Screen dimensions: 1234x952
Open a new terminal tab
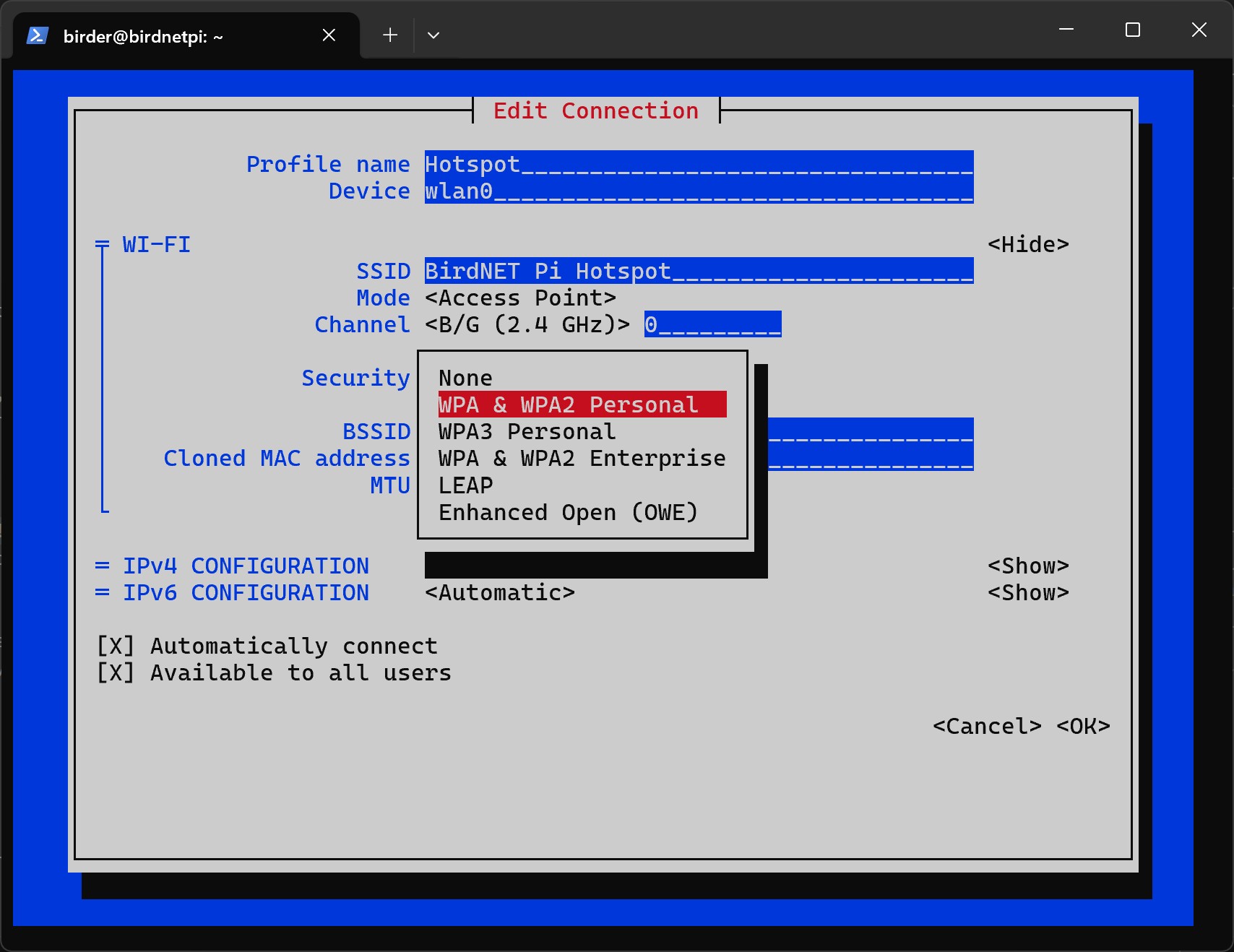(390, 35)
